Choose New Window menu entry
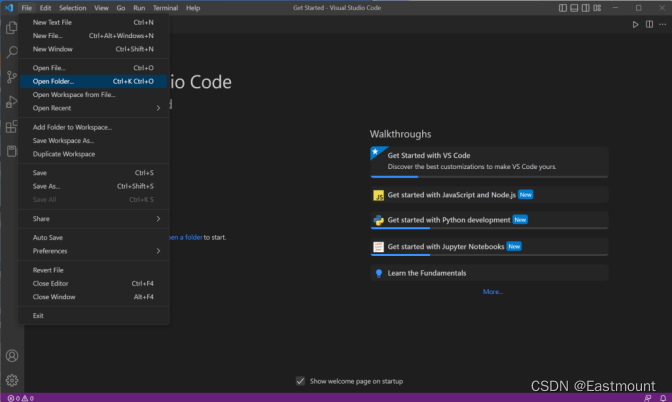This screenshot has height=402, width=672. [93, 49]
